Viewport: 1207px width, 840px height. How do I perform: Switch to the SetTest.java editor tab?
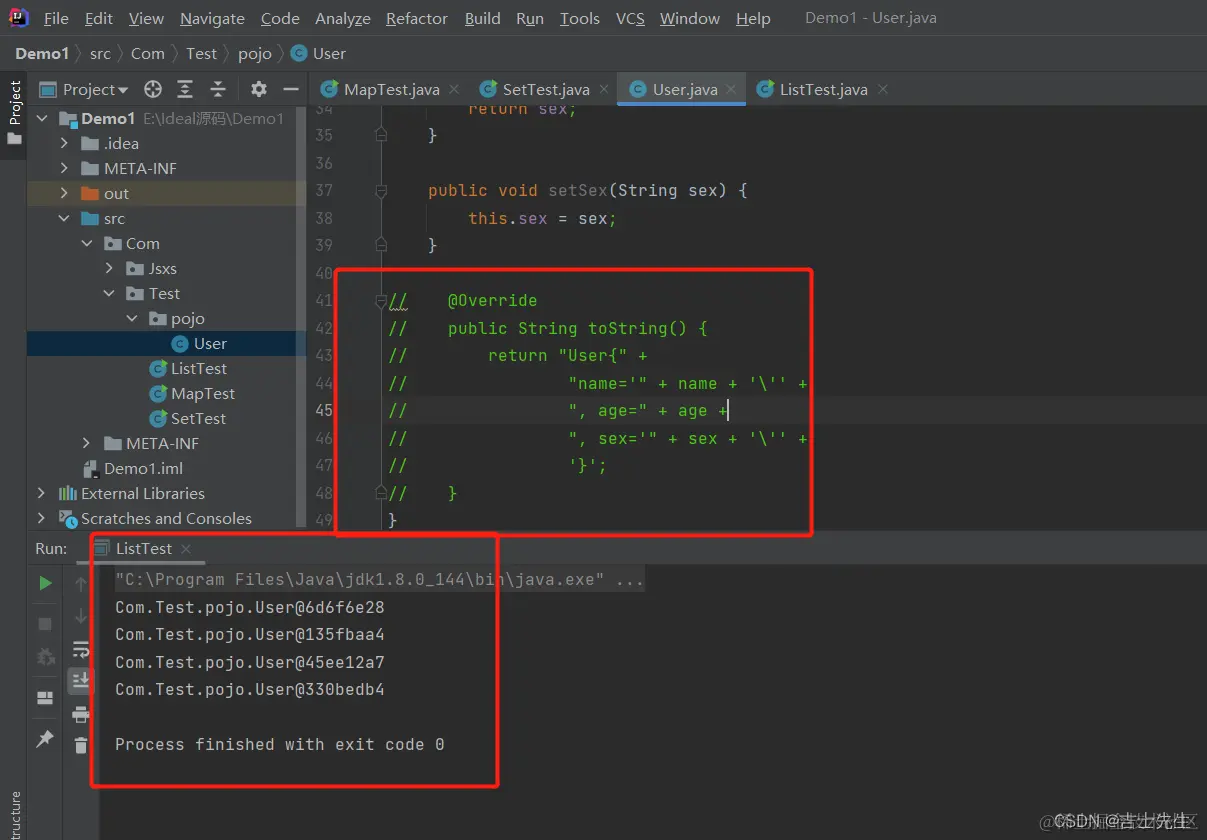pos(546,89)
